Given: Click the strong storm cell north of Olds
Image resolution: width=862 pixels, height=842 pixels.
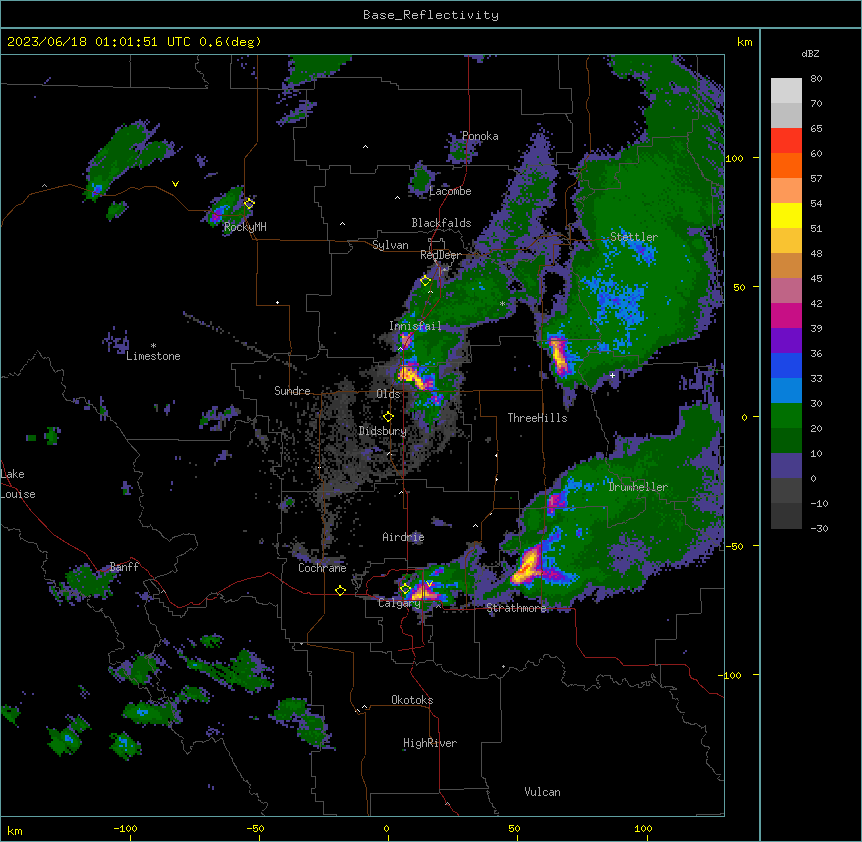Looking at the screenshot, I should pyautogui.click(x=415, y=376).
